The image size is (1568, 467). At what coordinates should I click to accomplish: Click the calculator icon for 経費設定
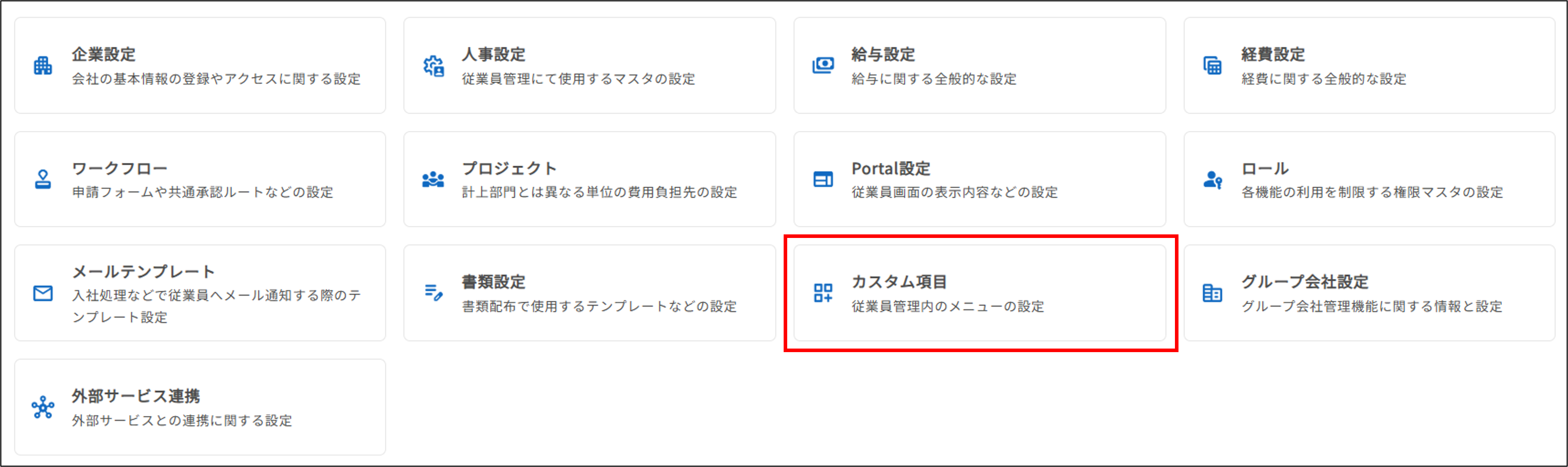click(1213, 66)
